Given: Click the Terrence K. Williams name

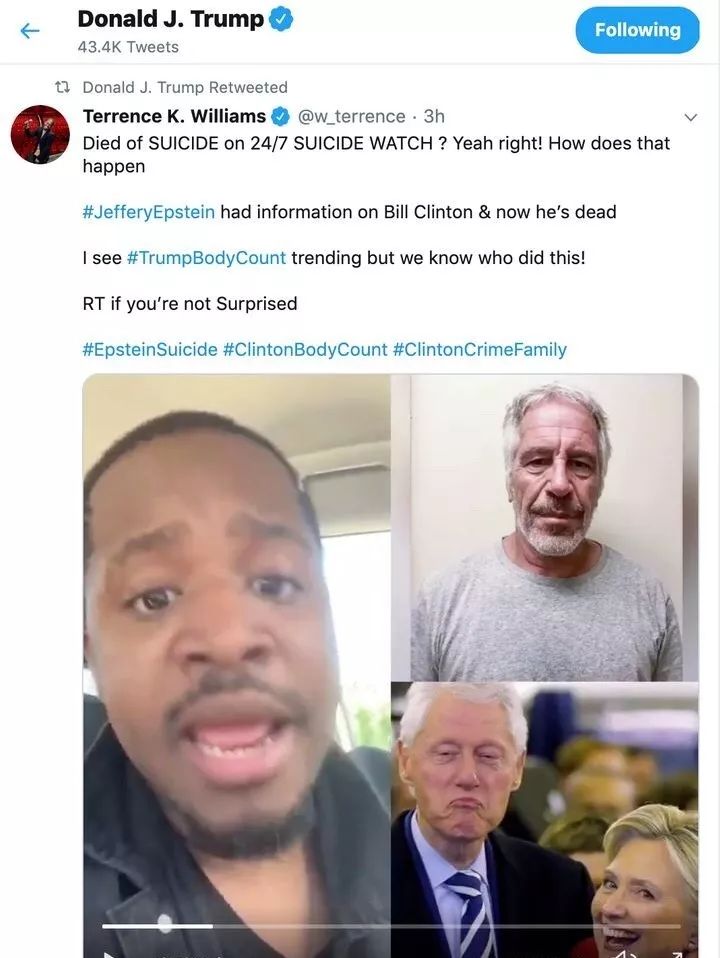Looking at the screenshot, I should click(x=174, y=115).
